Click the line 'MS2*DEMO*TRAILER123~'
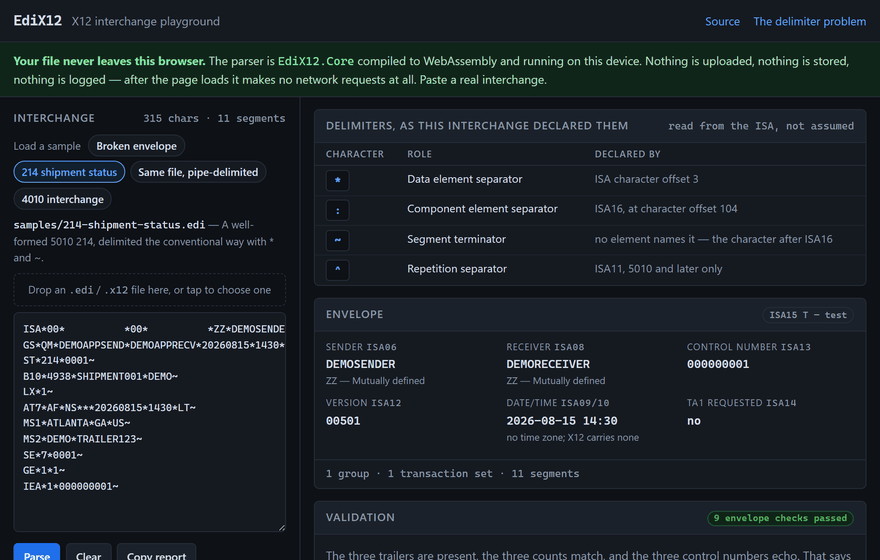880x560 pixels. [82, 439]
